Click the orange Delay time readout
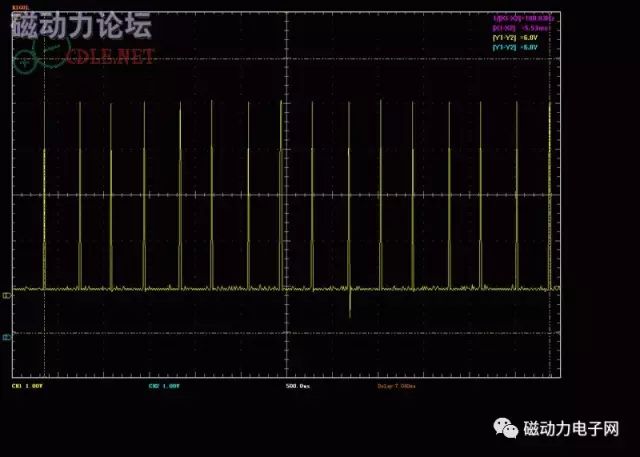 tap(396, 386)
